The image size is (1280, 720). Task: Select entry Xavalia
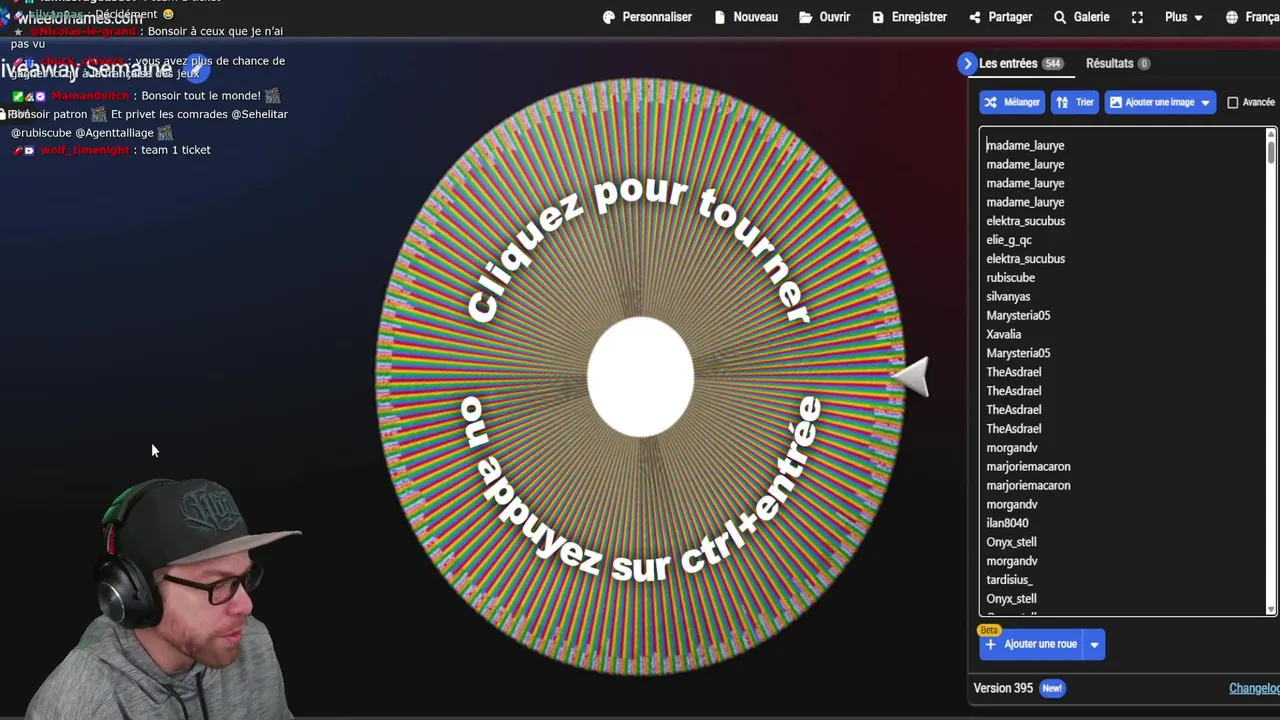pos(1003,334)
